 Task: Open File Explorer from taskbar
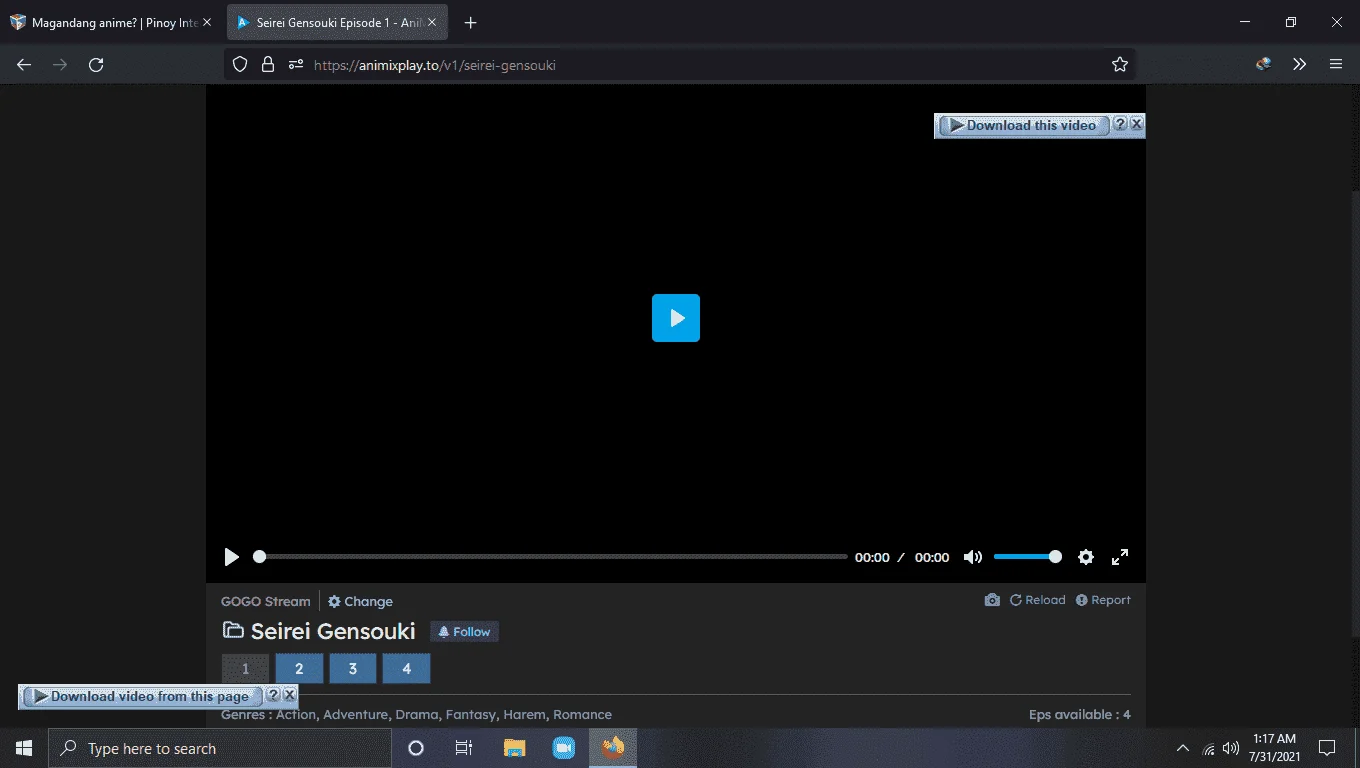point(515,748)
